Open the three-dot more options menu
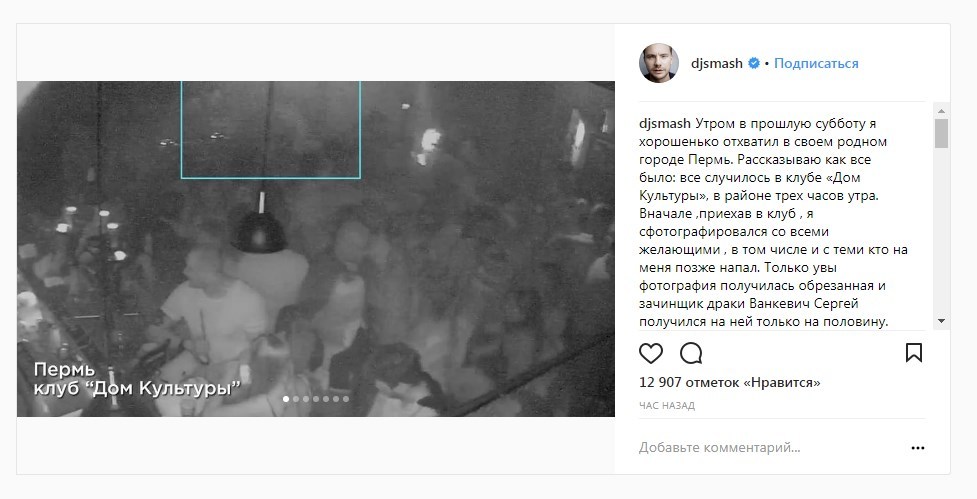This screenshot has height=499, width=977. 917,448
